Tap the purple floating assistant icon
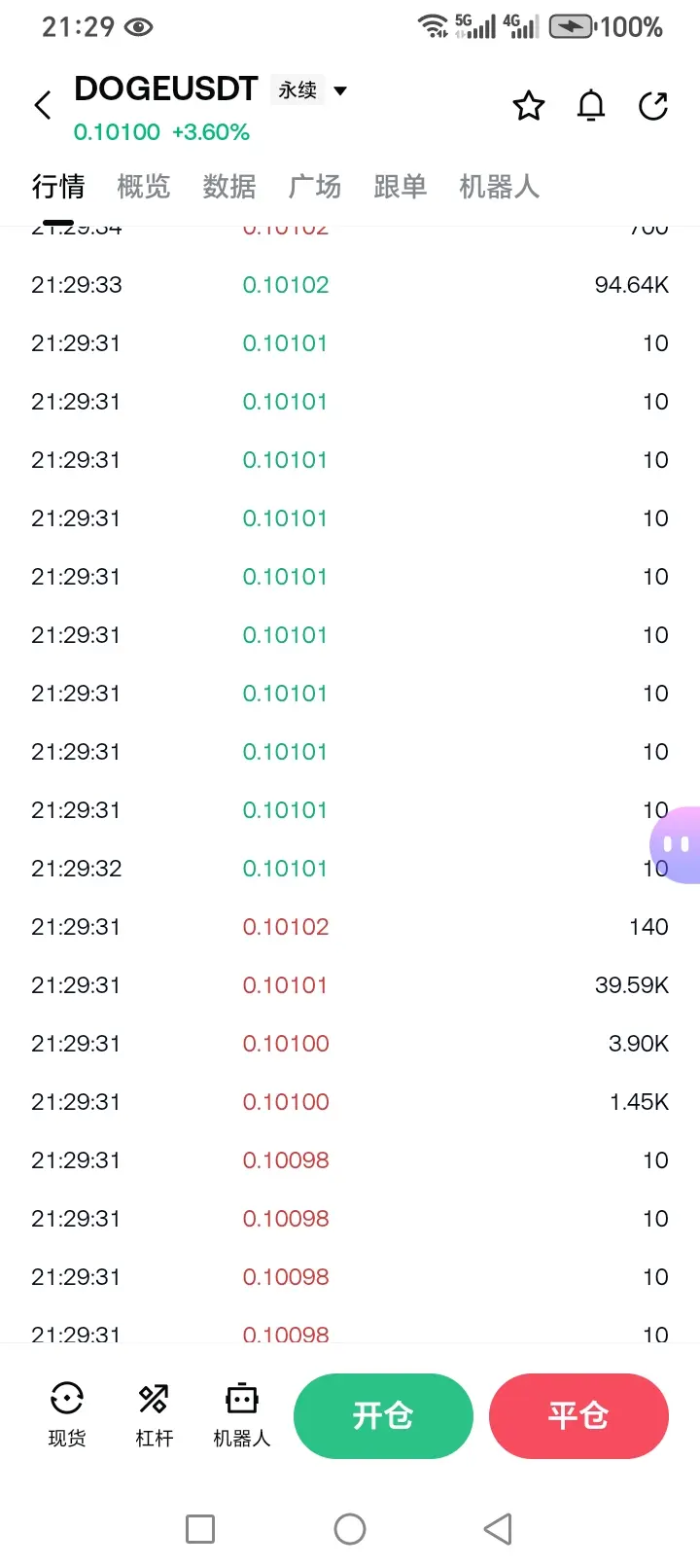This screenshot has height=1568, width=700. [677, 844]
